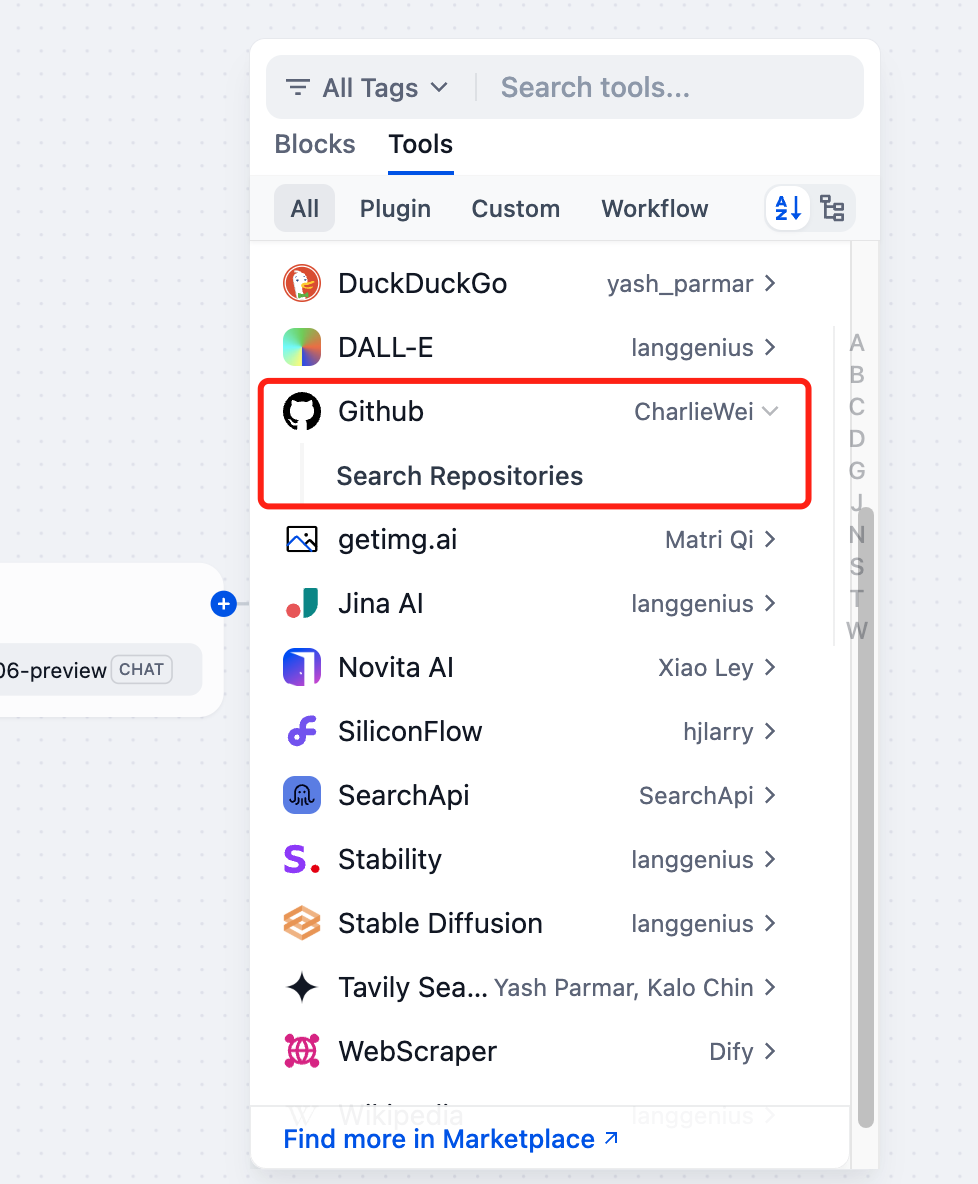Switch to the Blocks tab
Screen dimensions: 978x1184
pyautogui.click(x=315, y=144)
